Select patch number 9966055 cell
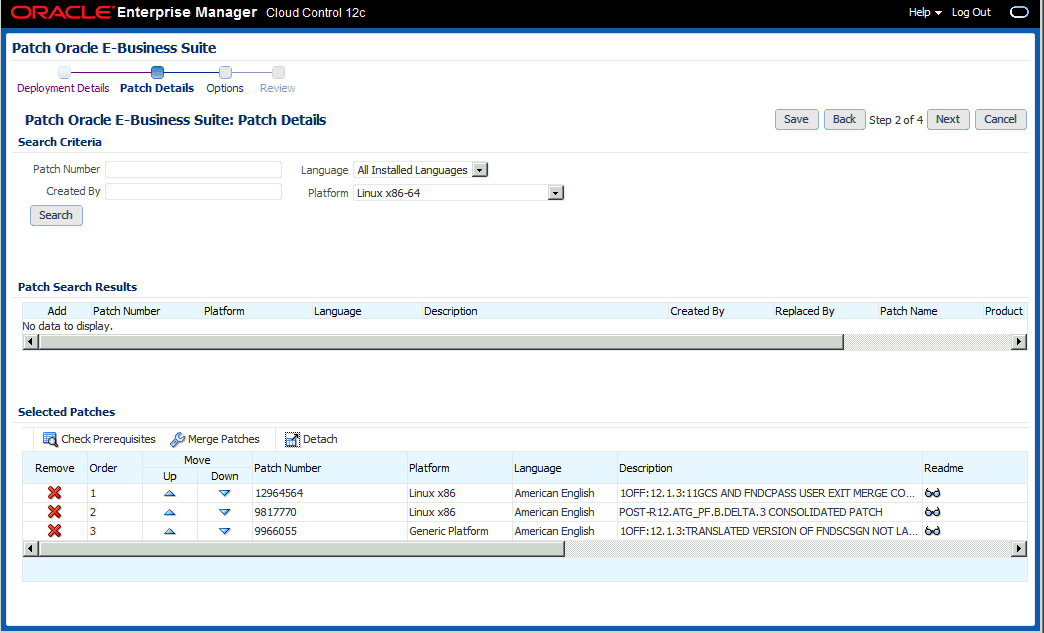This screenshot has height=633, width=1044. click(x=276, y=531)
